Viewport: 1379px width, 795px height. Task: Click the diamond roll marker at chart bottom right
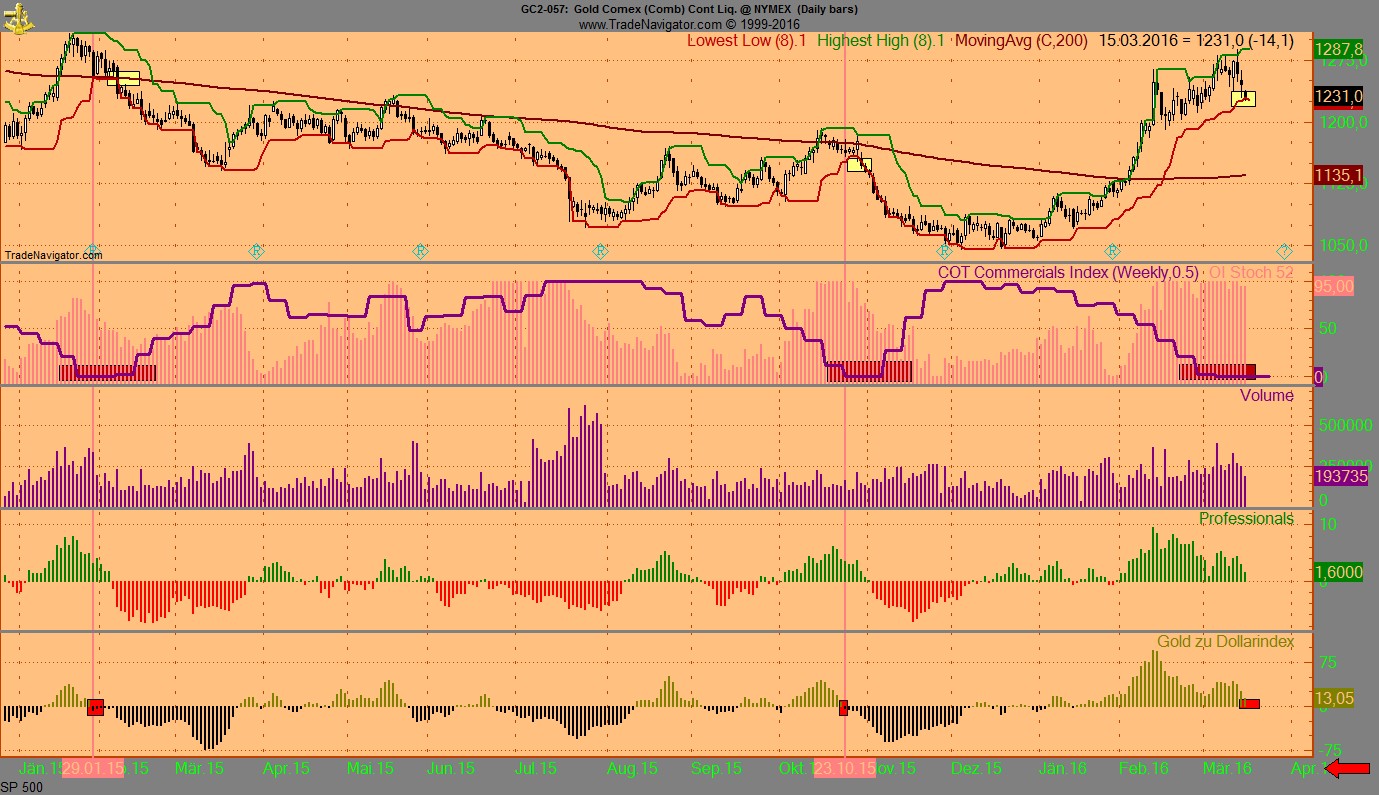click(1286, 250)
